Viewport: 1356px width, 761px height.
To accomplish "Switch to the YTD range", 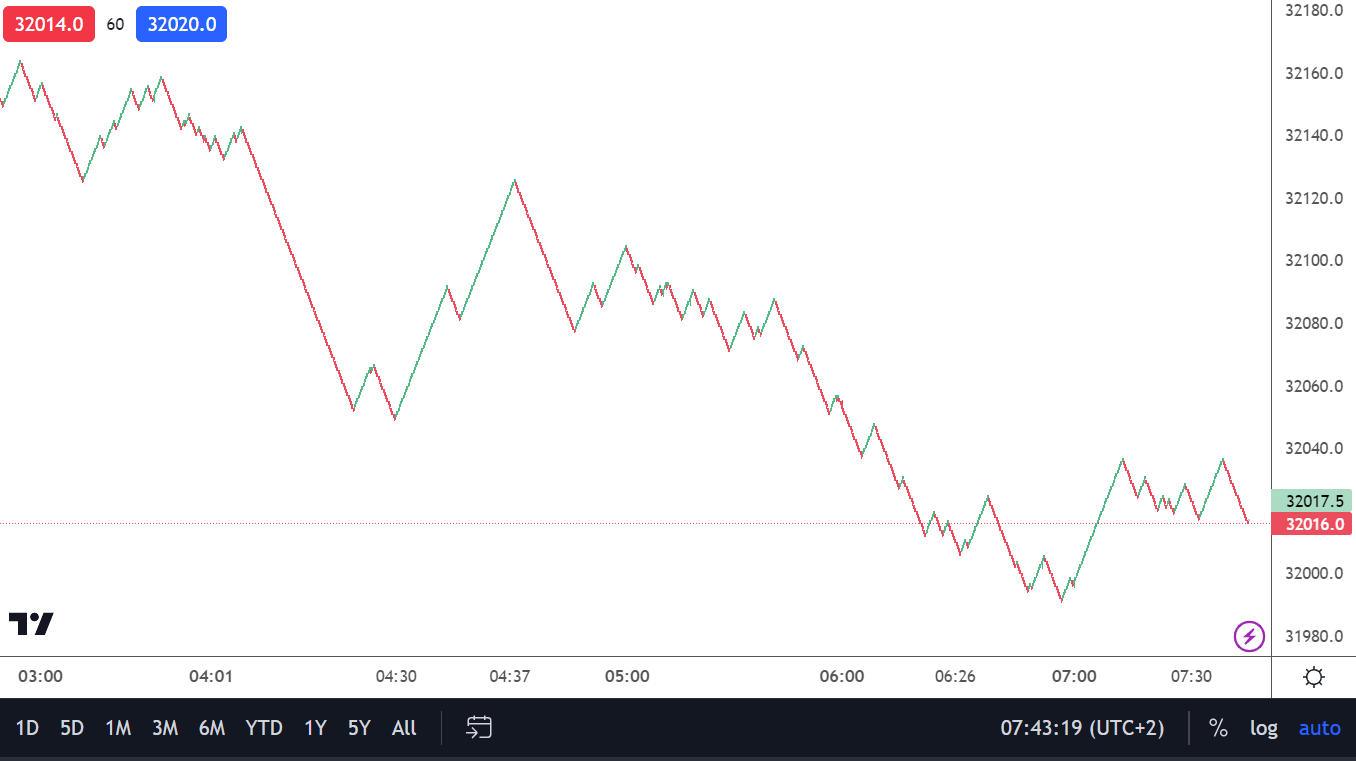I will click(x=264, y=728).
